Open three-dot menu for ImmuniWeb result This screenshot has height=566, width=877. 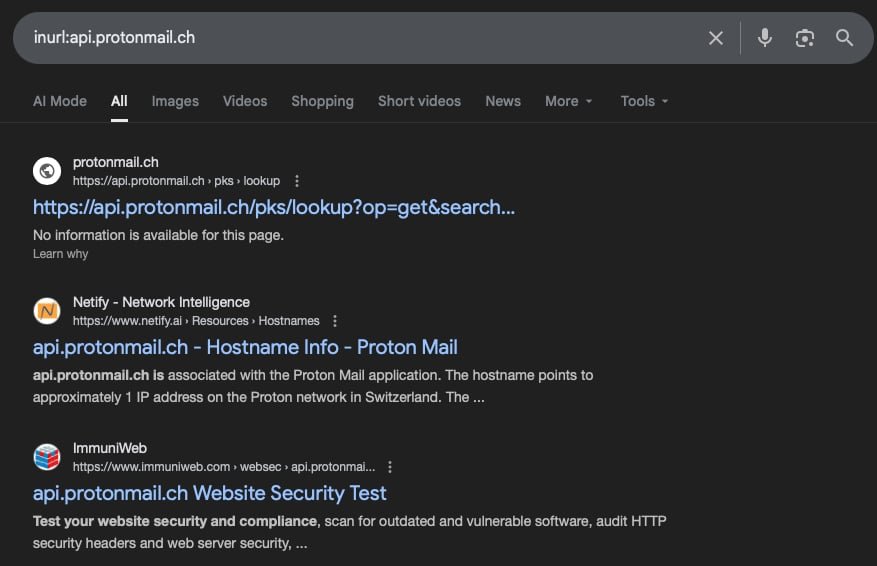tap(390, 467)
